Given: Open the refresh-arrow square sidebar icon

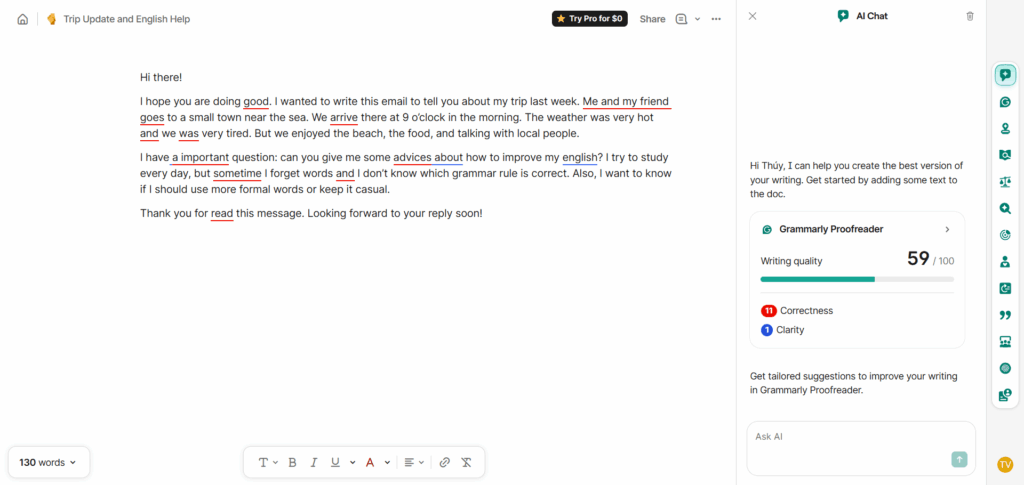Looking at the screenshot, I should point(1005,288).
